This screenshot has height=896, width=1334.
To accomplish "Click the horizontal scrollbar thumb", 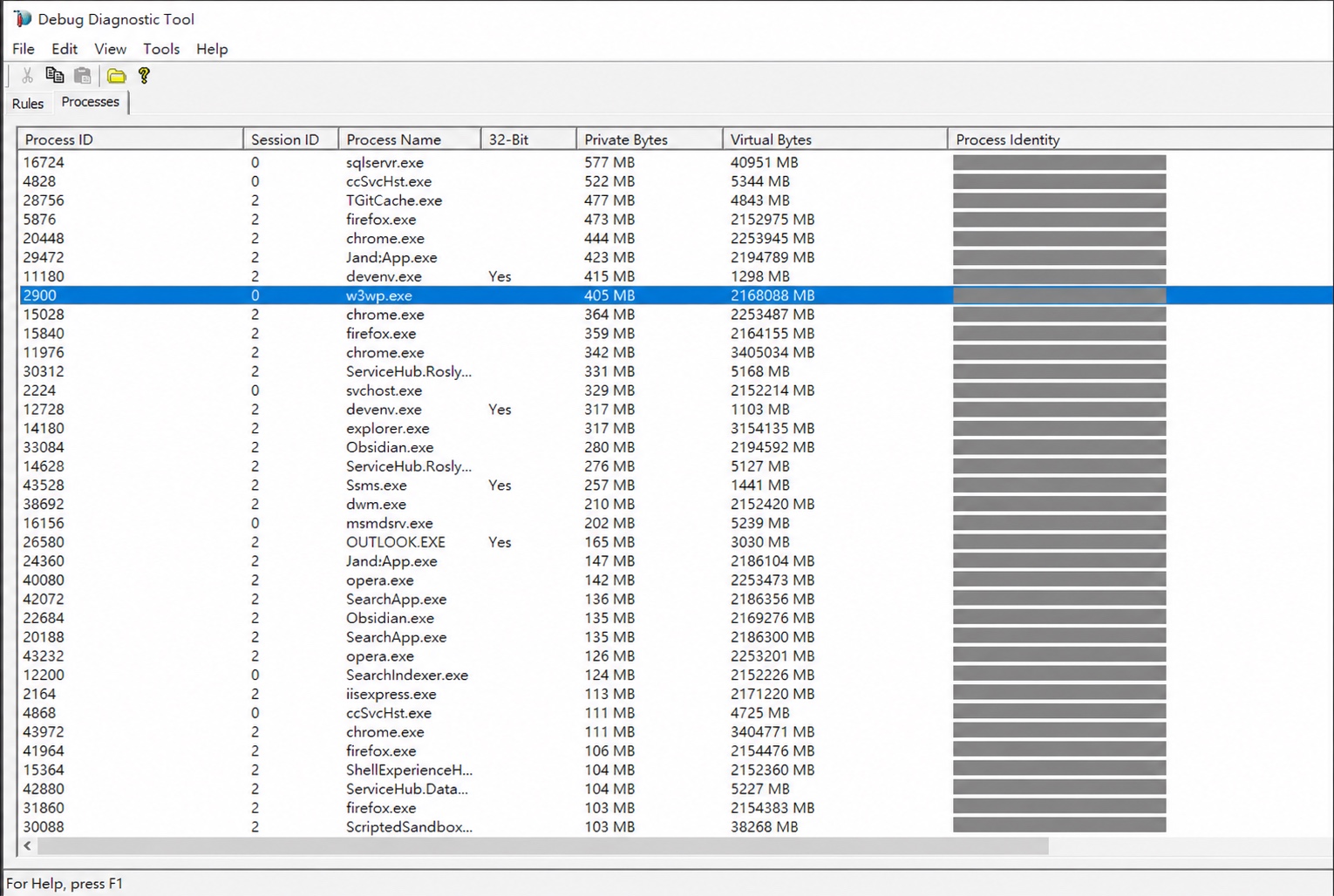I will [542, 845].
